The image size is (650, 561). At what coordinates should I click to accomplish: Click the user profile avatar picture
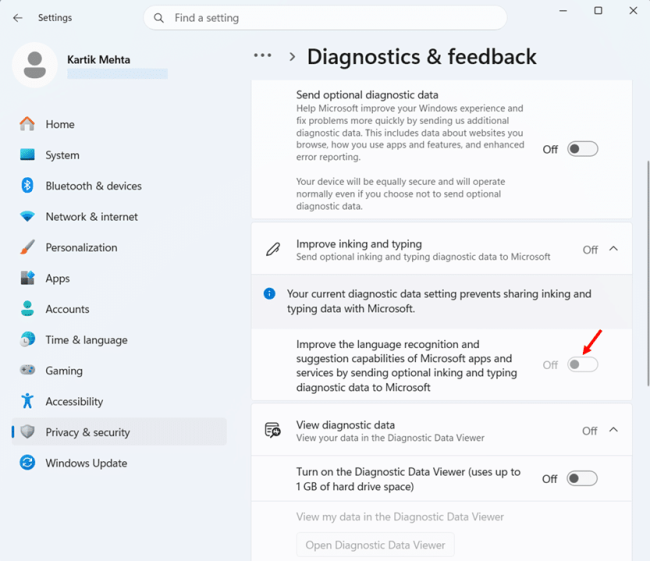[x=35, y=65]
